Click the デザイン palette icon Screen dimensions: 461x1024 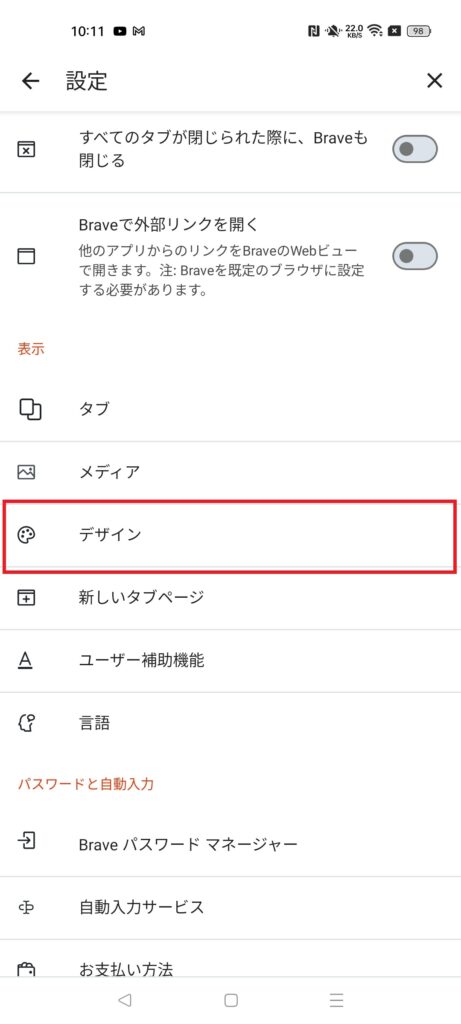click(x=26, y=535)
